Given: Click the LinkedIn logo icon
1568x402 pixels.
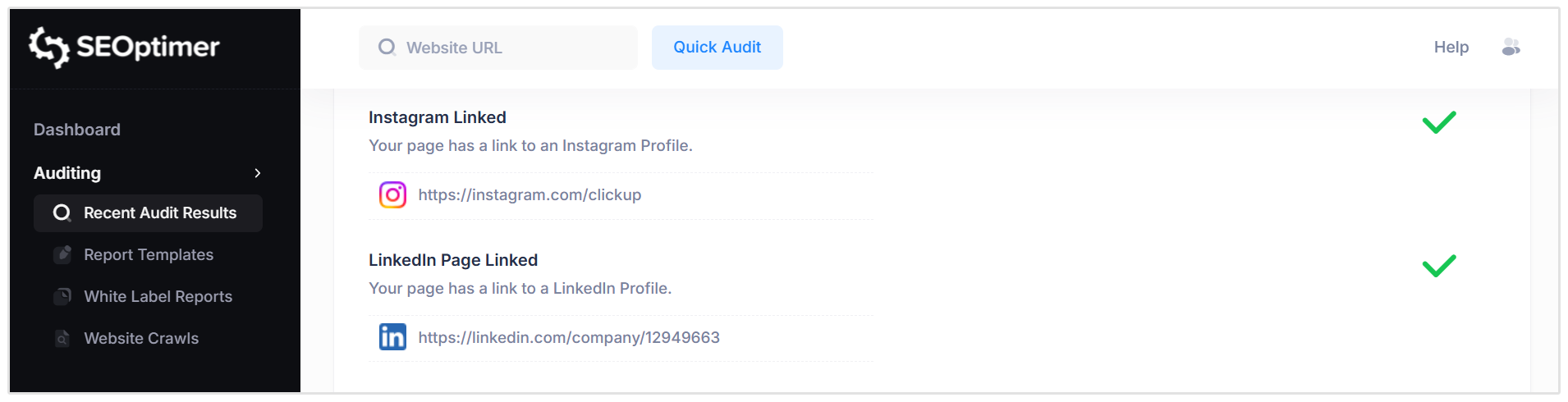Looking at the screenshot, I should 392,337.
